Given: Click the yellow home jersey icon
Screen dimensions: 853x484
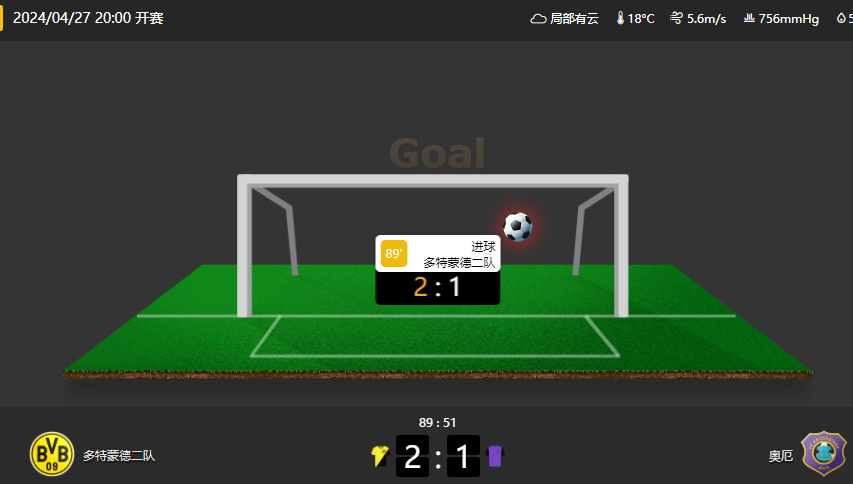Looking at the screenshot, I should [380, 456].
